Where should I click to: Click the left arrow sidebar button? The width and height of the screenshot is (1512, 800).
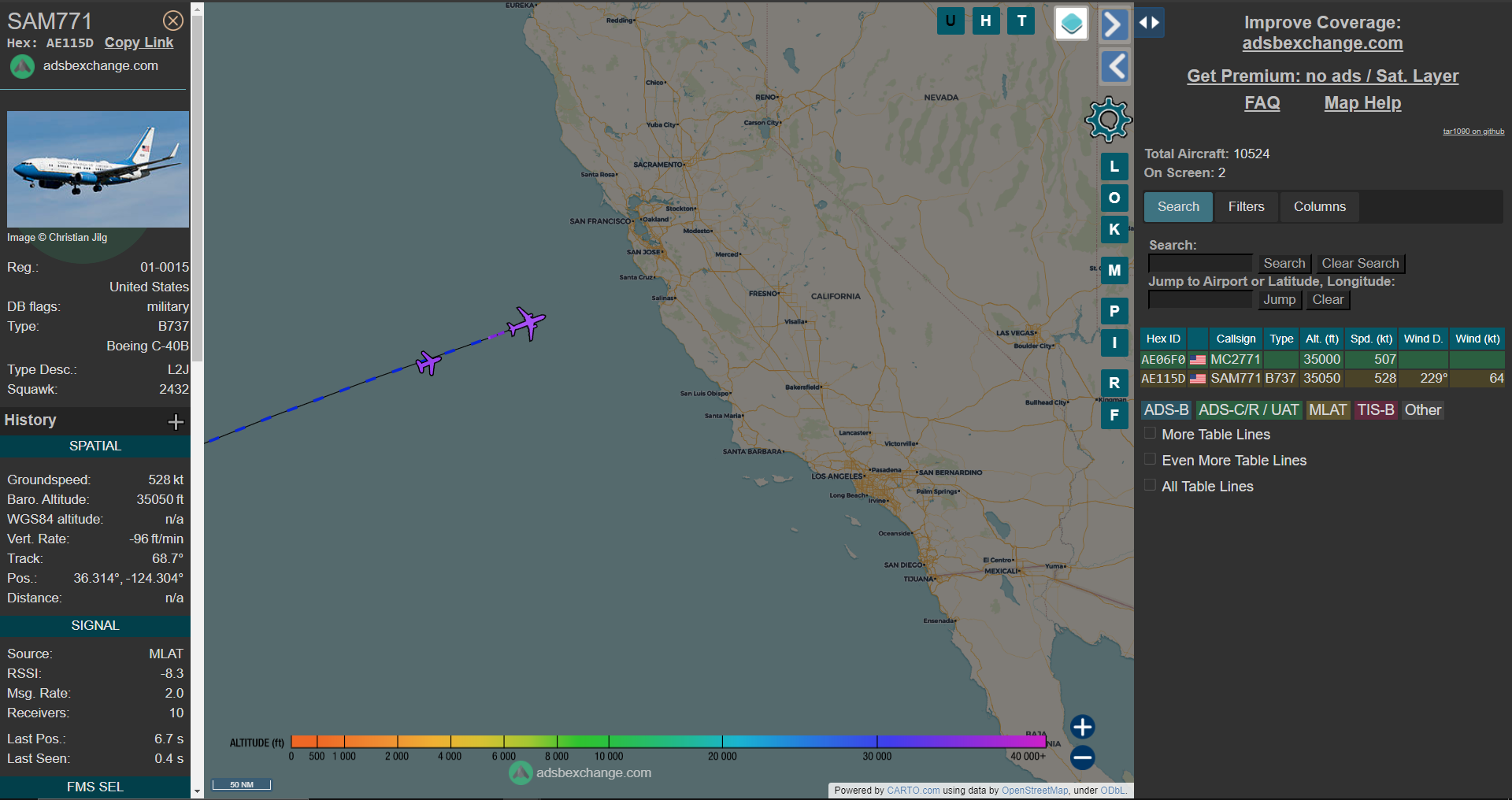(1114, 67)
